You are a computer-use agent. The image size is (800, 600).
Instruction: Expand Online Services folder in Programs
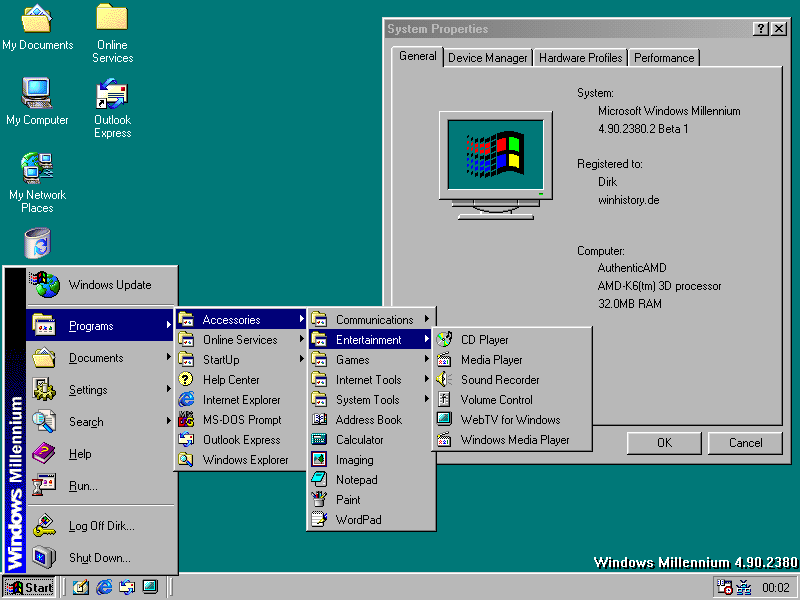coord(241,339)
